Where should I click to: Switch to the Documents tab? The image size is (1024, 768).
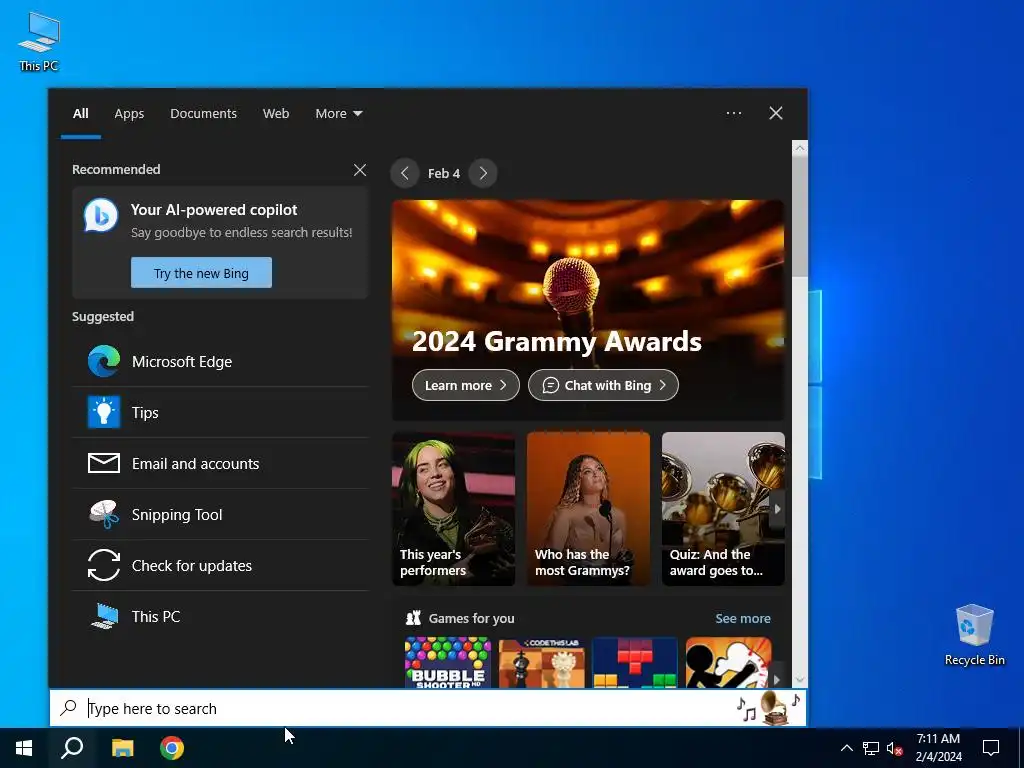203,114
